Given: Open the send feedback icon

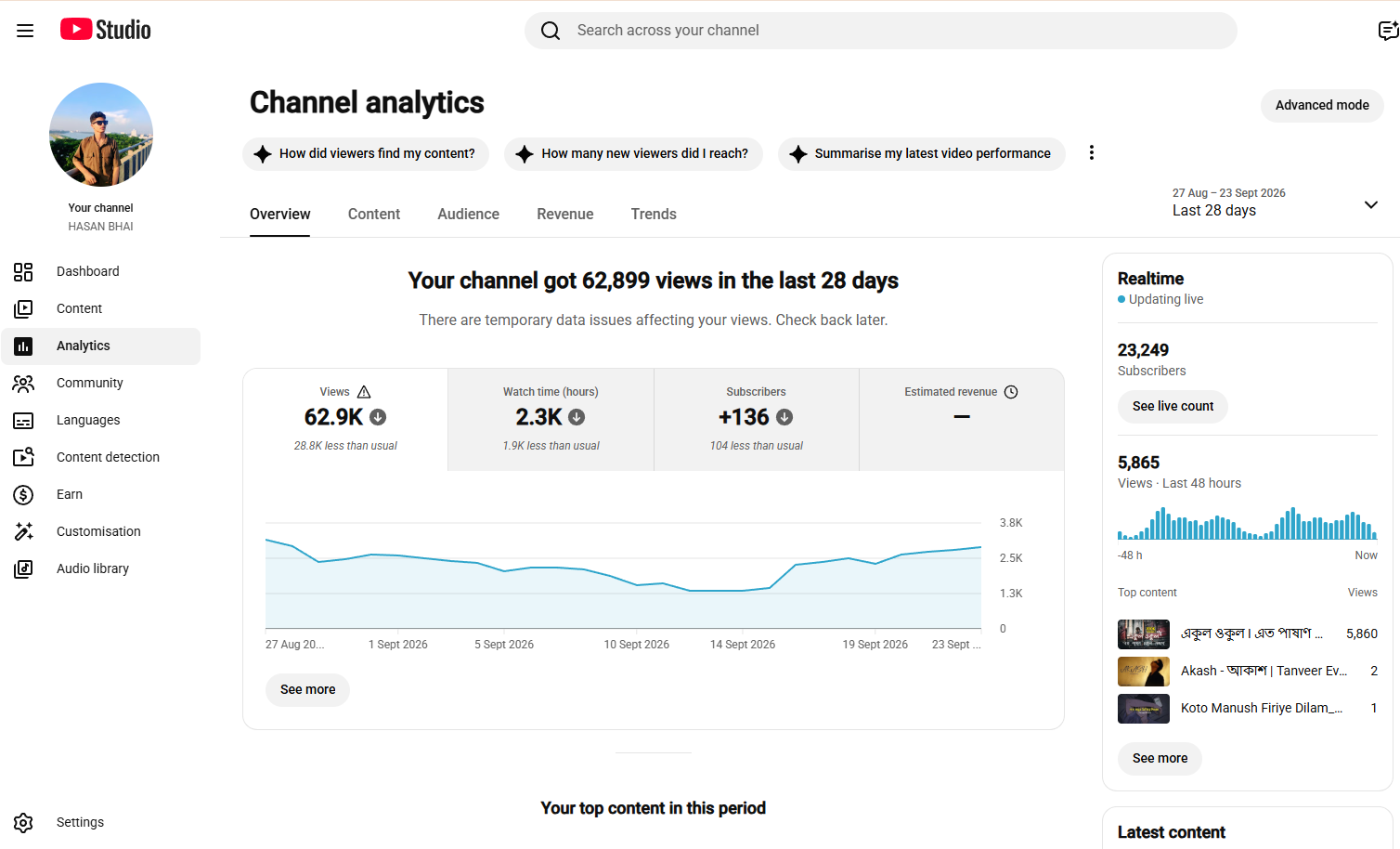Looking at the screenshot, I should pos(1388,31).
